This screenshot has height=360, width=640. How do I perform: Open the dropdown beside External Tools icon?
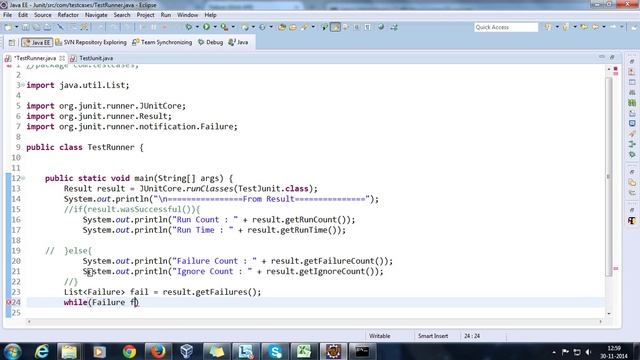point(233,27)
